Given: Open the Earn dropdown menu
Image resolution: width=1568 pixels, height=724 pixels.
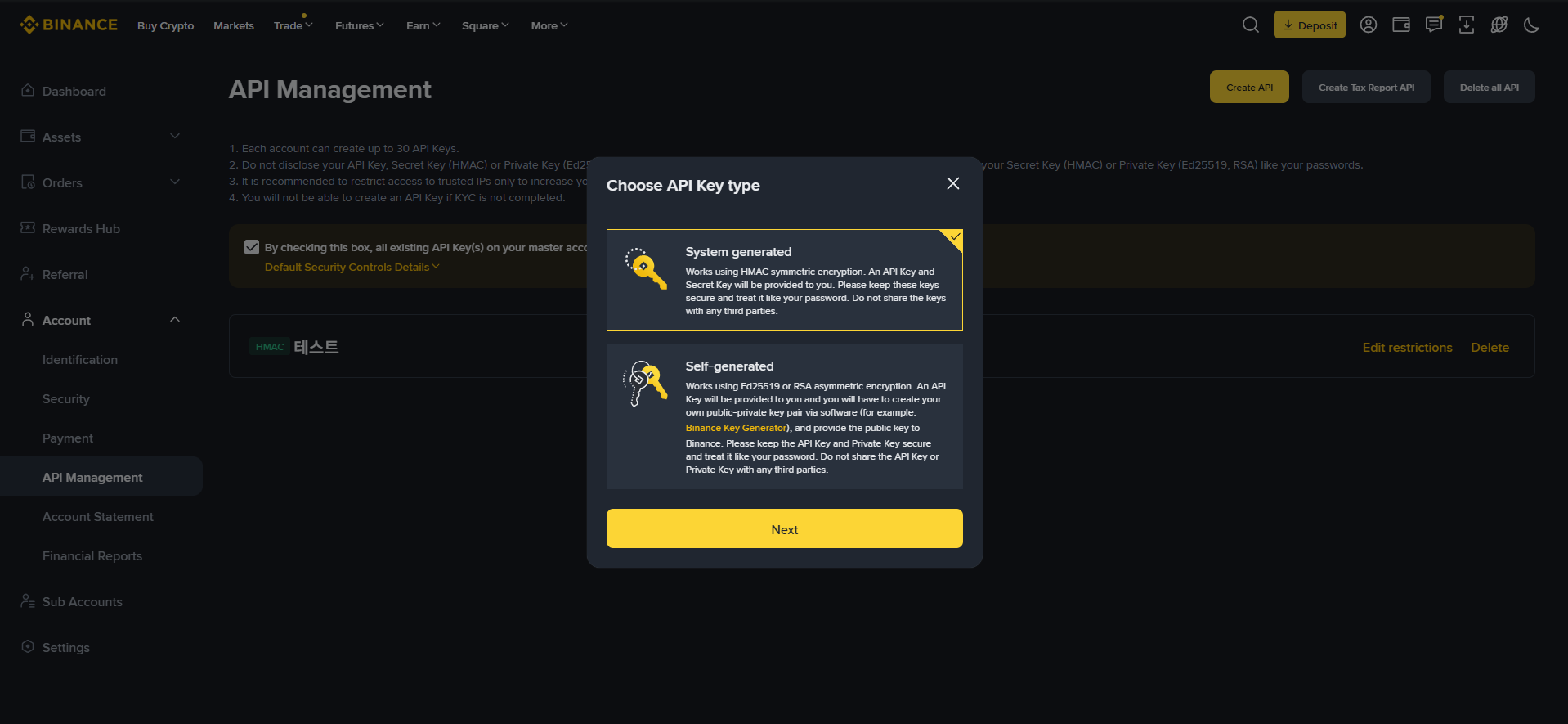Looking at the screenshot, I should [423, 25].
